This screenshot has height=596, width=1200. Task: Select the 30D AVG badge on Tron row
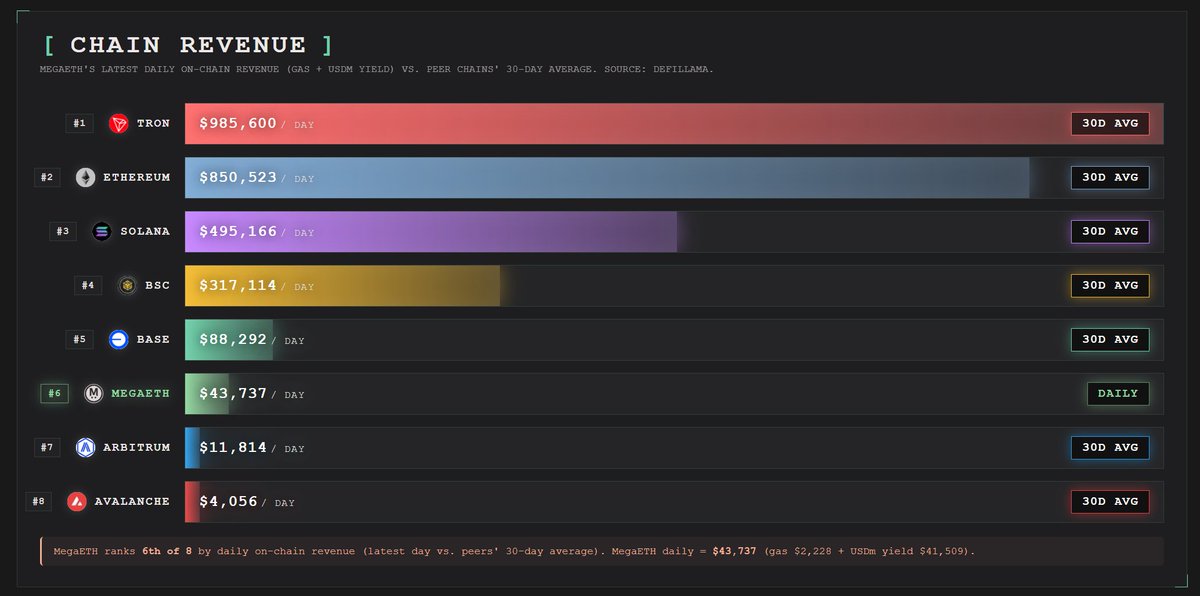point(1110,124)
